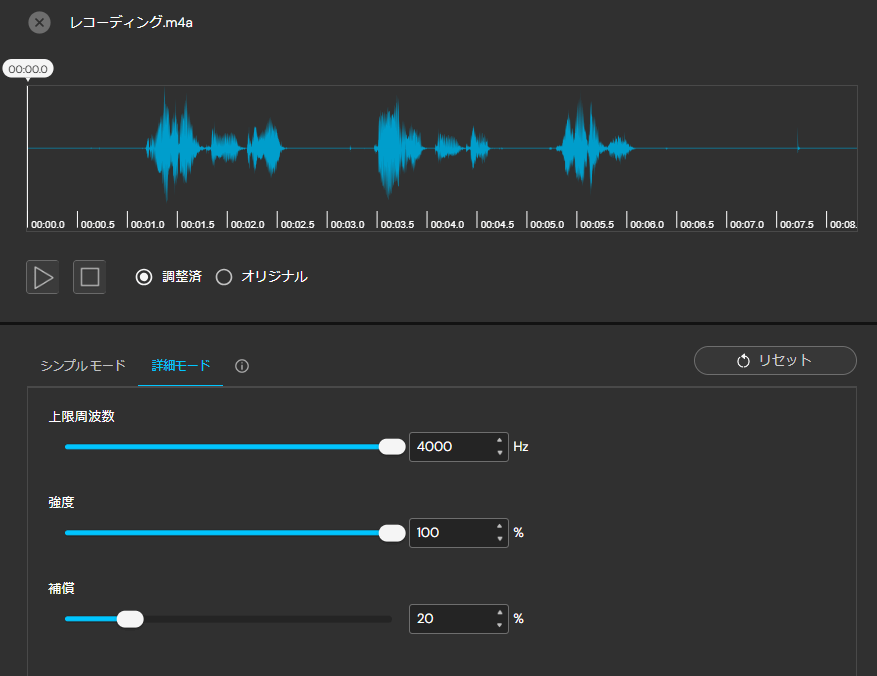The height and width of the screenshot is (676, 877).
Task: Close the レコーディング.m4a audio panel
Action: pyautogui.click(x=39, y=23)
